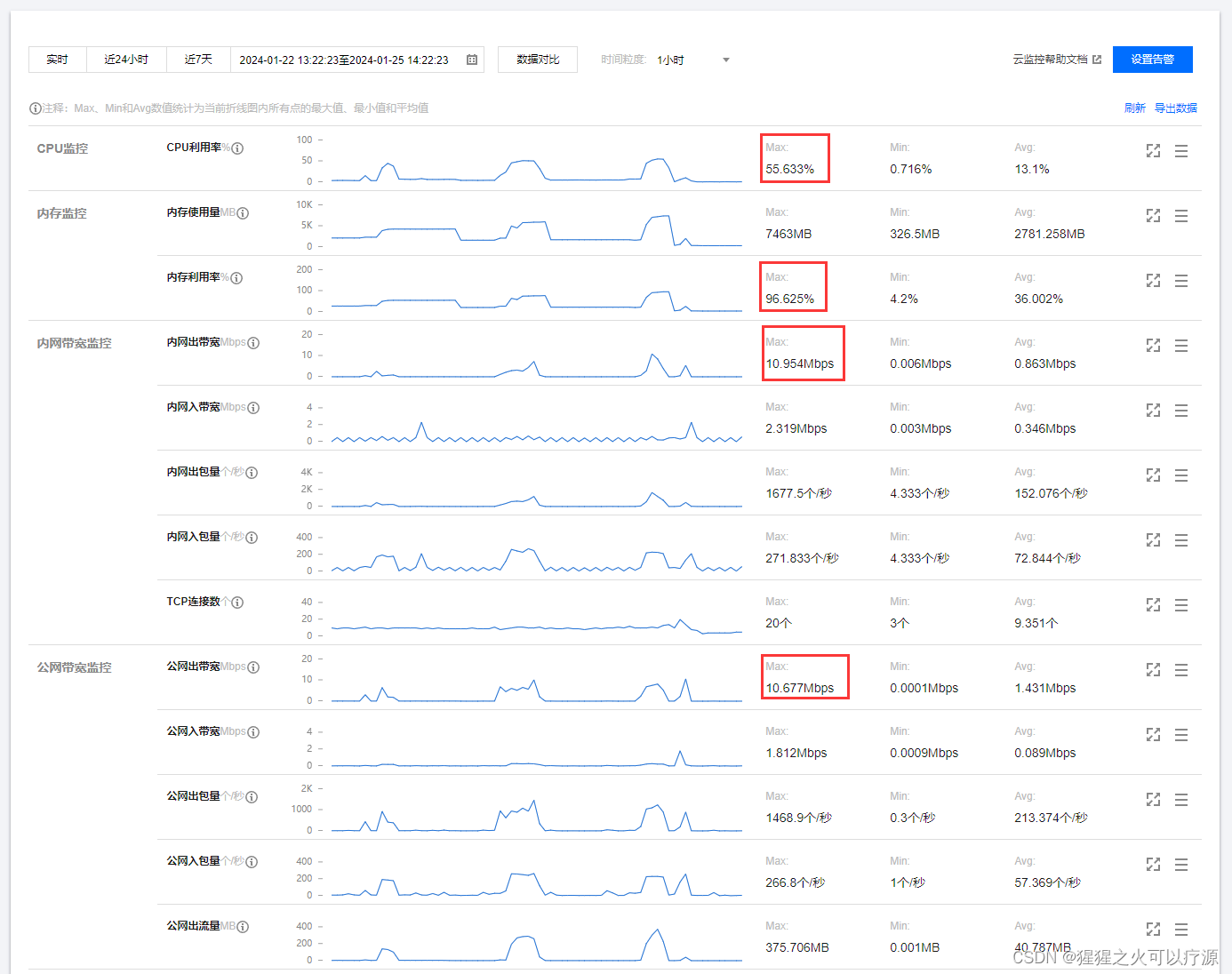Switch to the 近24小时 time range tab
The height and width of the screenshot is (974, 1232).
click(x=126, y=60)
